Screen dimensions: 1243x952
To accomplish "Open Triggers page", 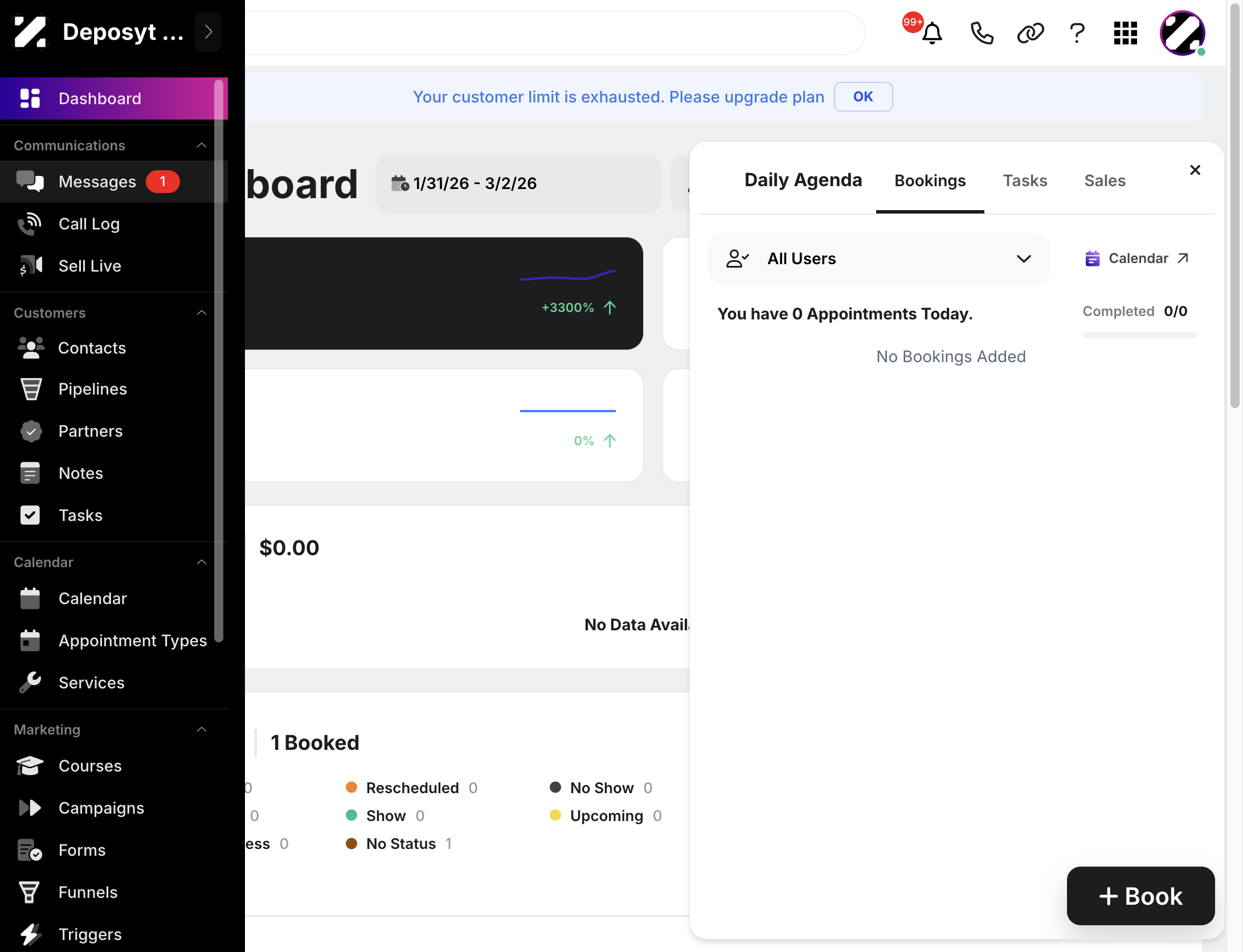I will [x=114, y=934].
